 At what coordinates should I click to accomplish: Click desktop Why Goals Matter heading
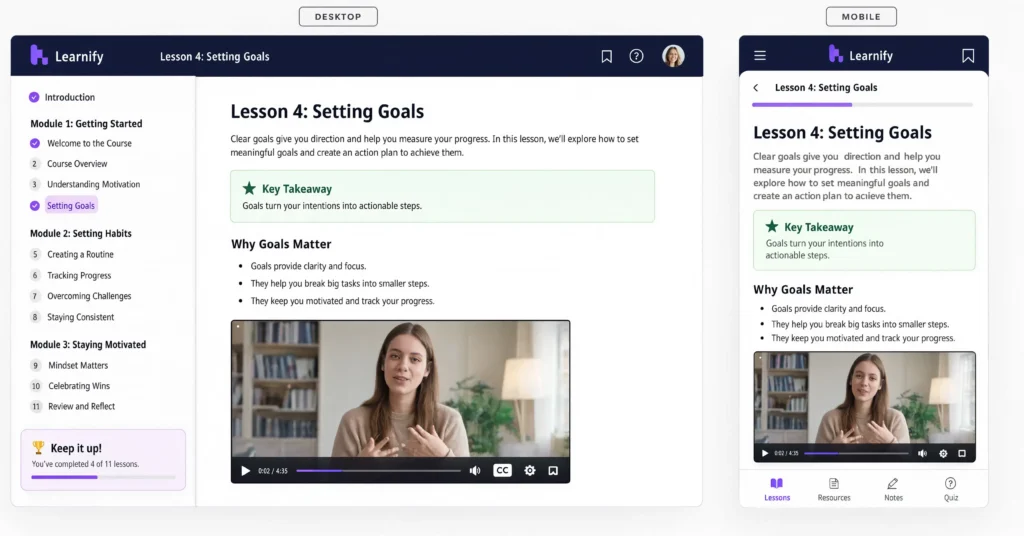click(281, 244)
